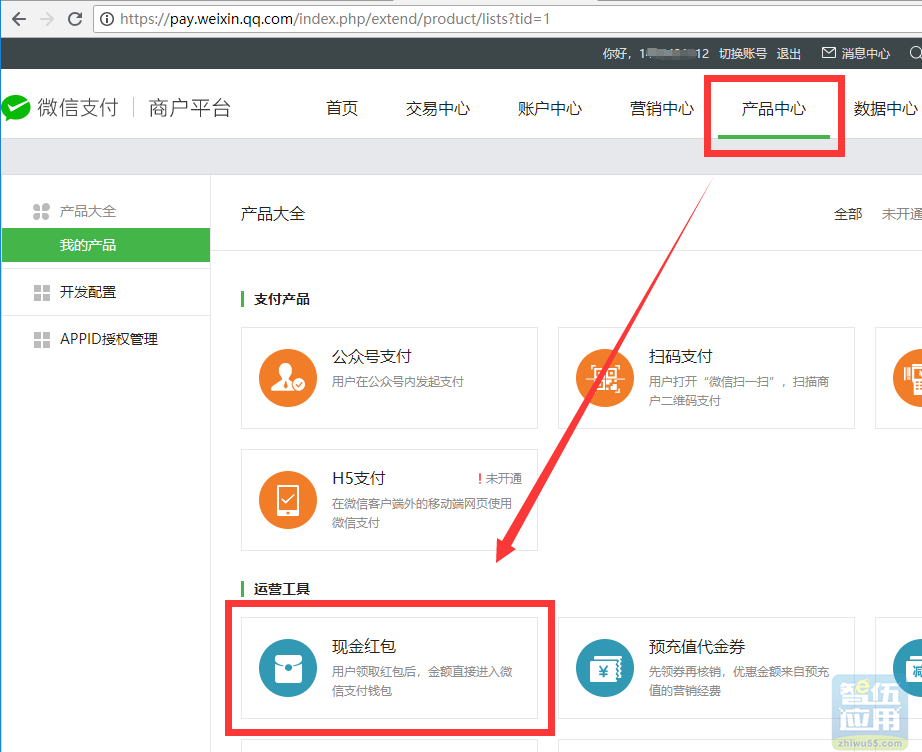The height and width of the screenshot is (752, 922).
Task: Reload the page with the refresh icon
Action: tap(75, 19)
